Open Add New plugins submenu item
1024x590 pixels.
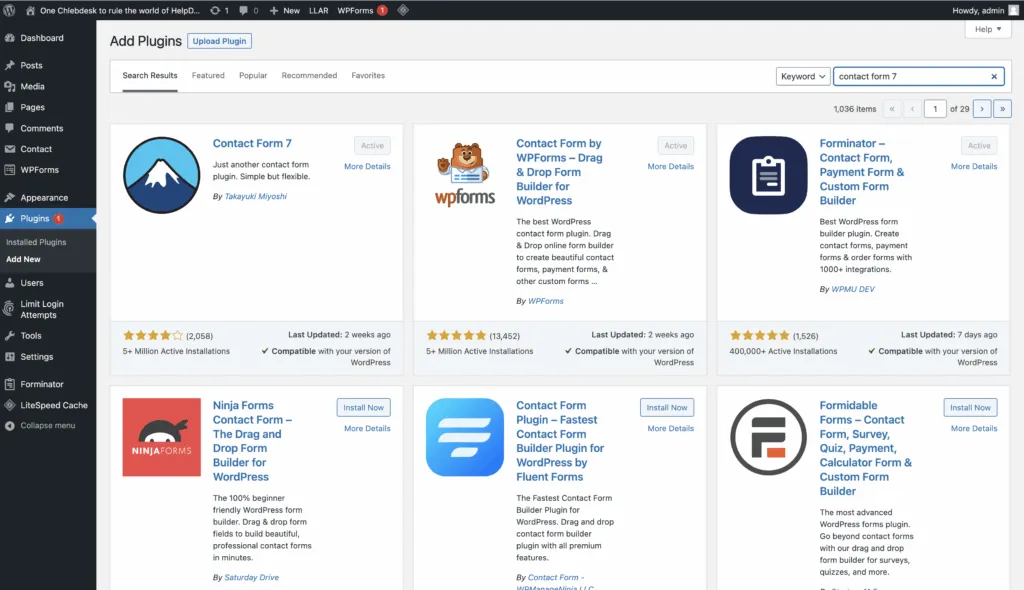(x=23, y=259)
